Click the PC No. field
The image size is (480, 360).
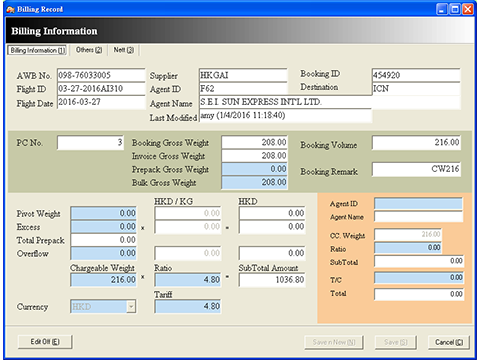pyautogui.click(x=90, y=143)
